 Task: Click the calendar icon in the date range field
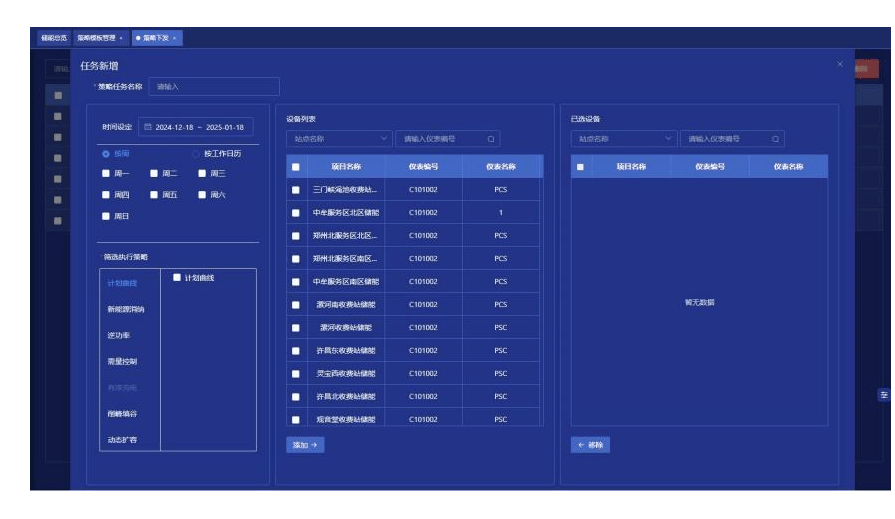click(147, 127)
